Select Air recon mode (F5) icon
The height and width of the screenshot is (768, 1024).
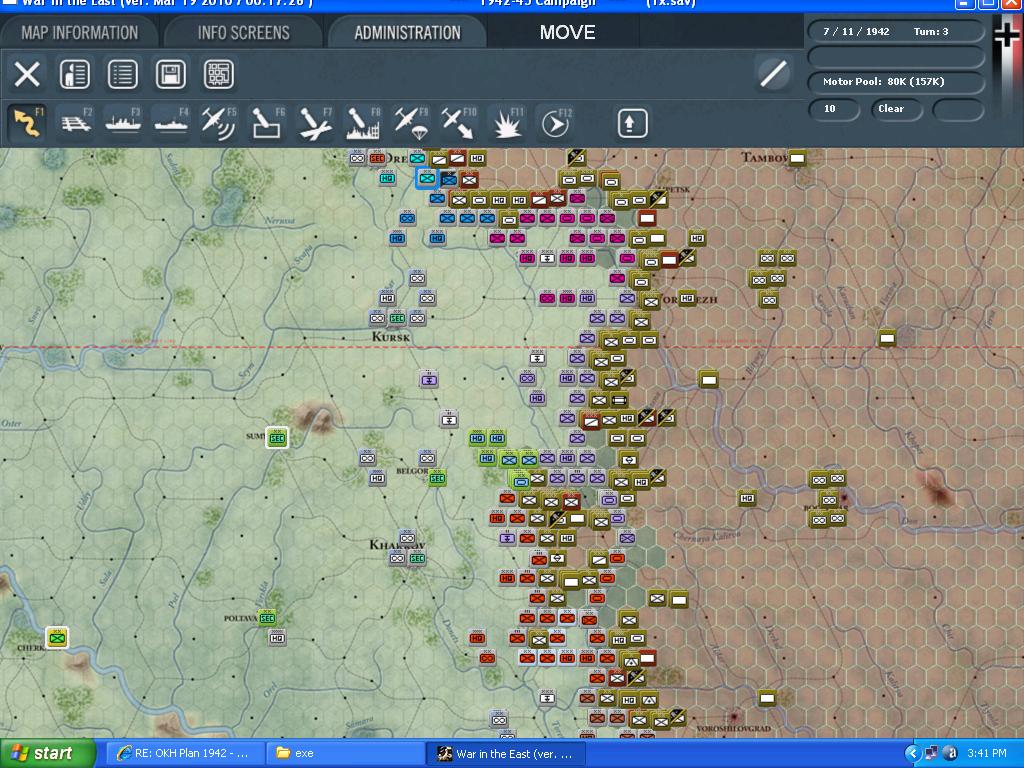(219, 122)
